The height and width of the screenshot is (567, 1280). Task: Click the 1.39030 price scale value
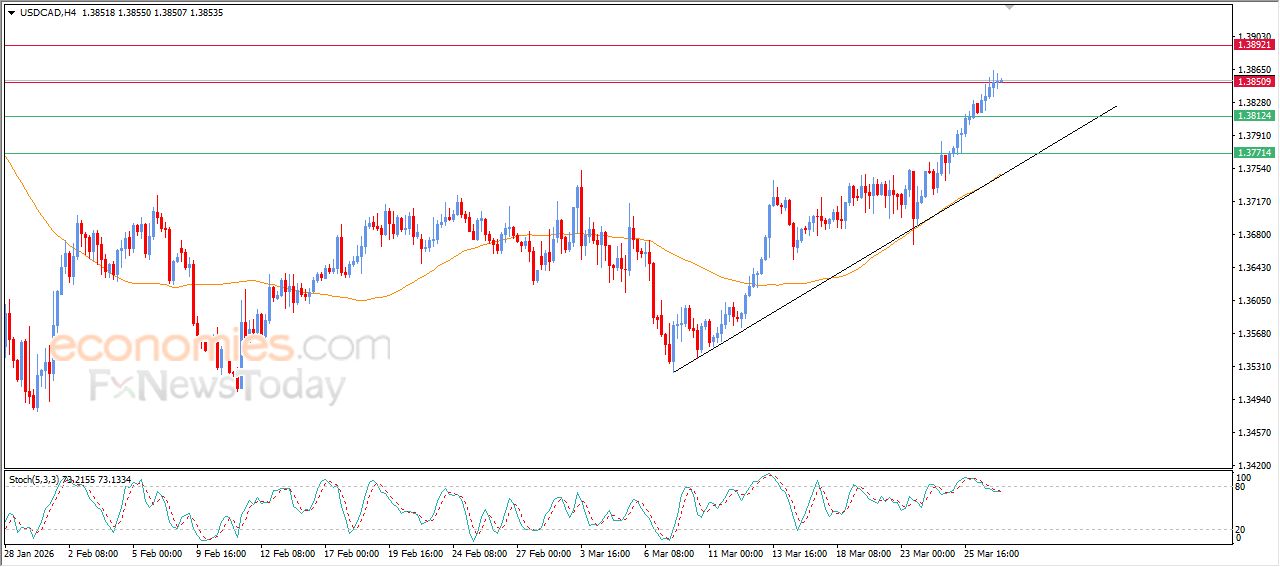pos(1252,36)
